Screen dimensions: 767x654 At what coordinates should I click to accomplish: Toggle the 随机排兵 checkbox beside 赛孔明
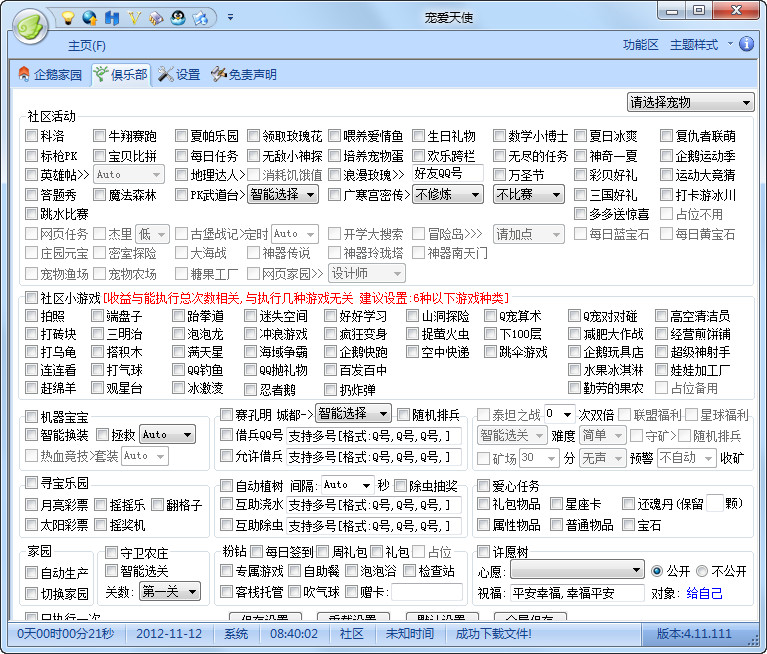(x=404, y=415)
